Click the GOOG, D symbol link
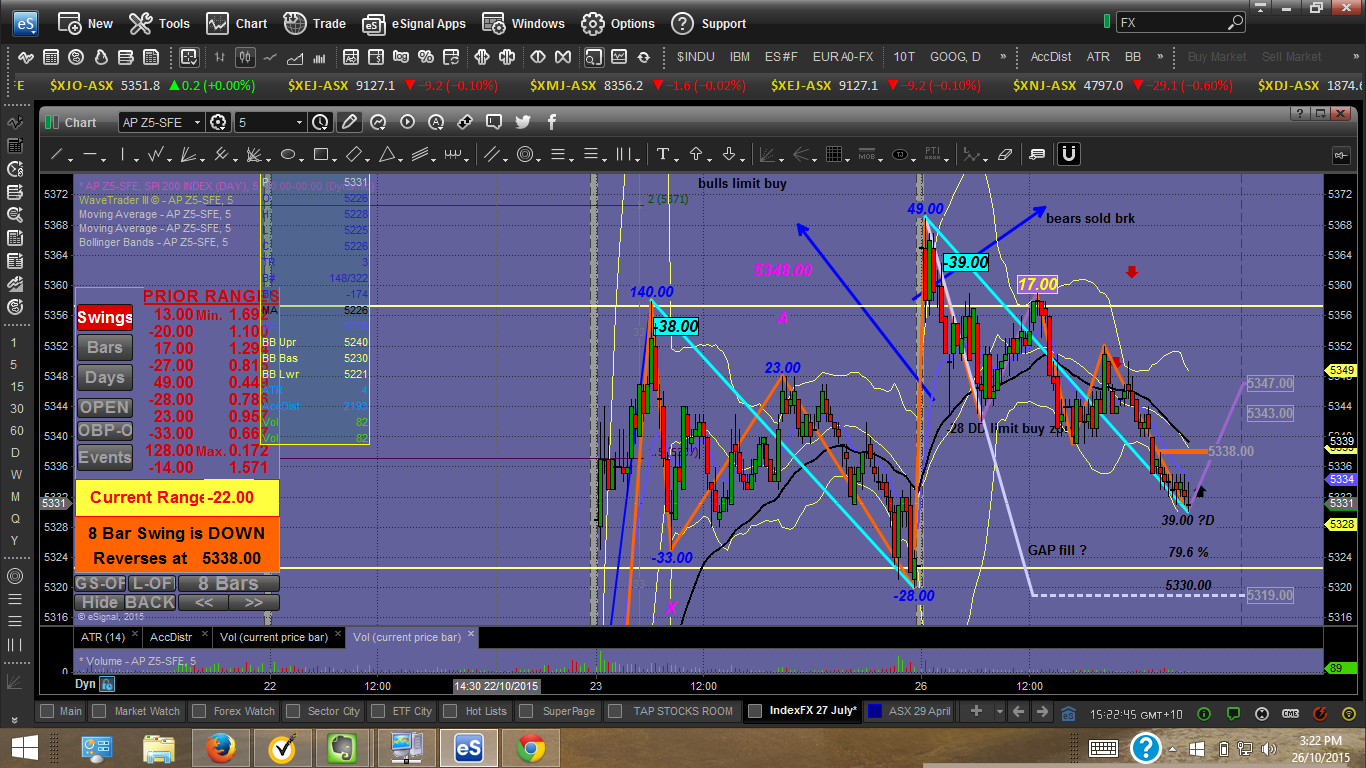This screenshot has width=1366, height=768. point(955,57)
